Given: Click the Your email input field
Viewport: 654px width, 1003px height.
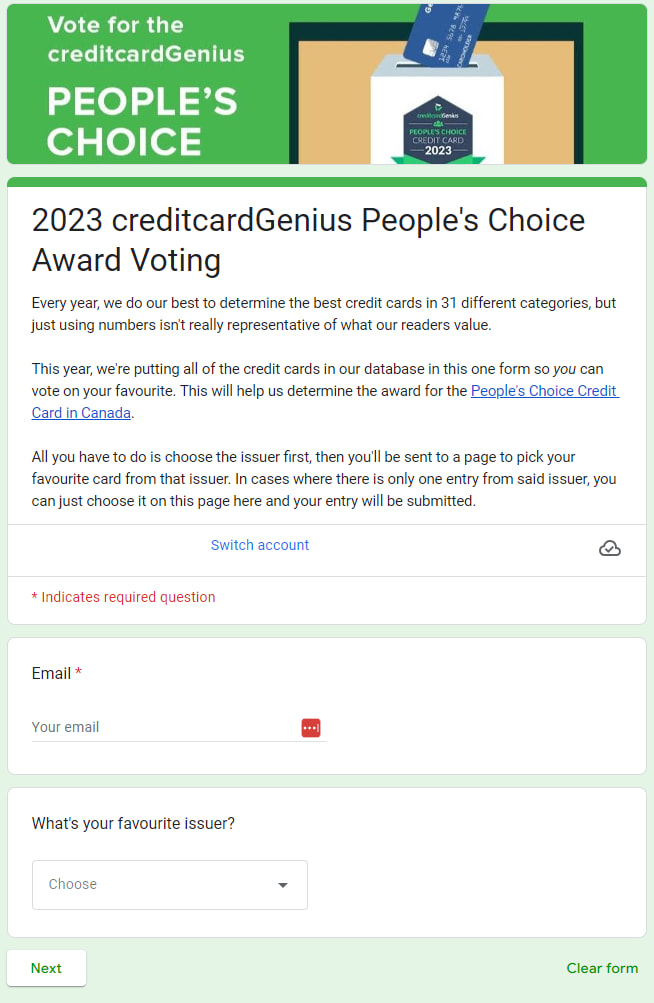Looking at the screenshot, I should [150, 727].
